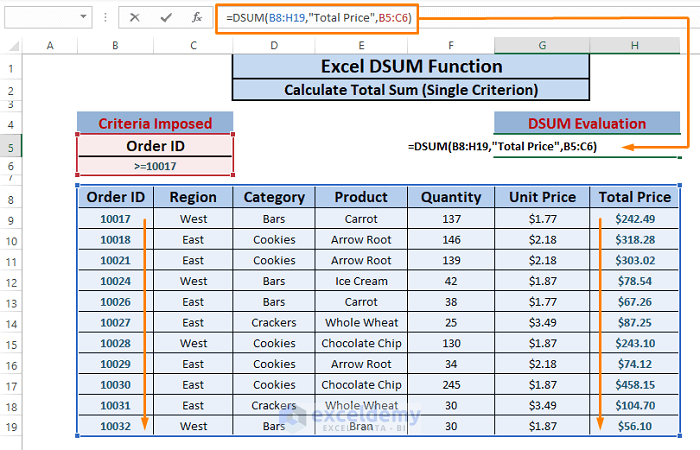Click the Select All corner triangle
This screenshot has width=700, height=450.
[11, 46]
